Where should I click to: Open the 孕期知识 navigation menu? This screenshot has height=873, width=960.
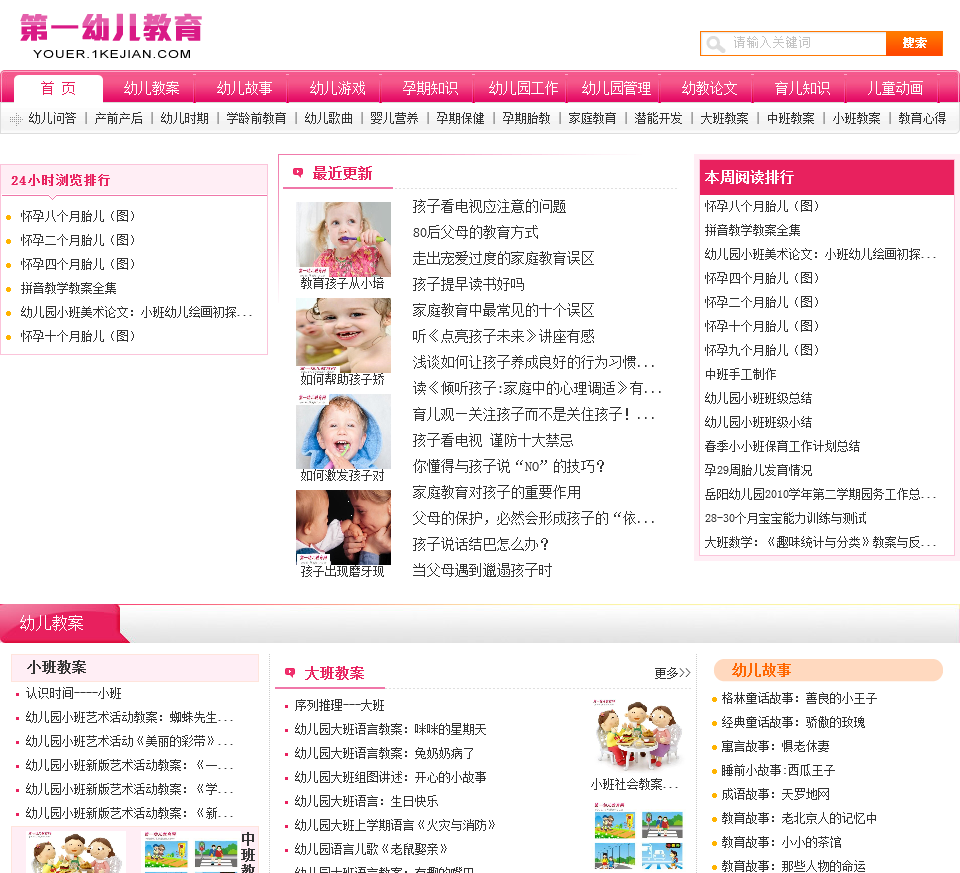(x=430, y=88)
